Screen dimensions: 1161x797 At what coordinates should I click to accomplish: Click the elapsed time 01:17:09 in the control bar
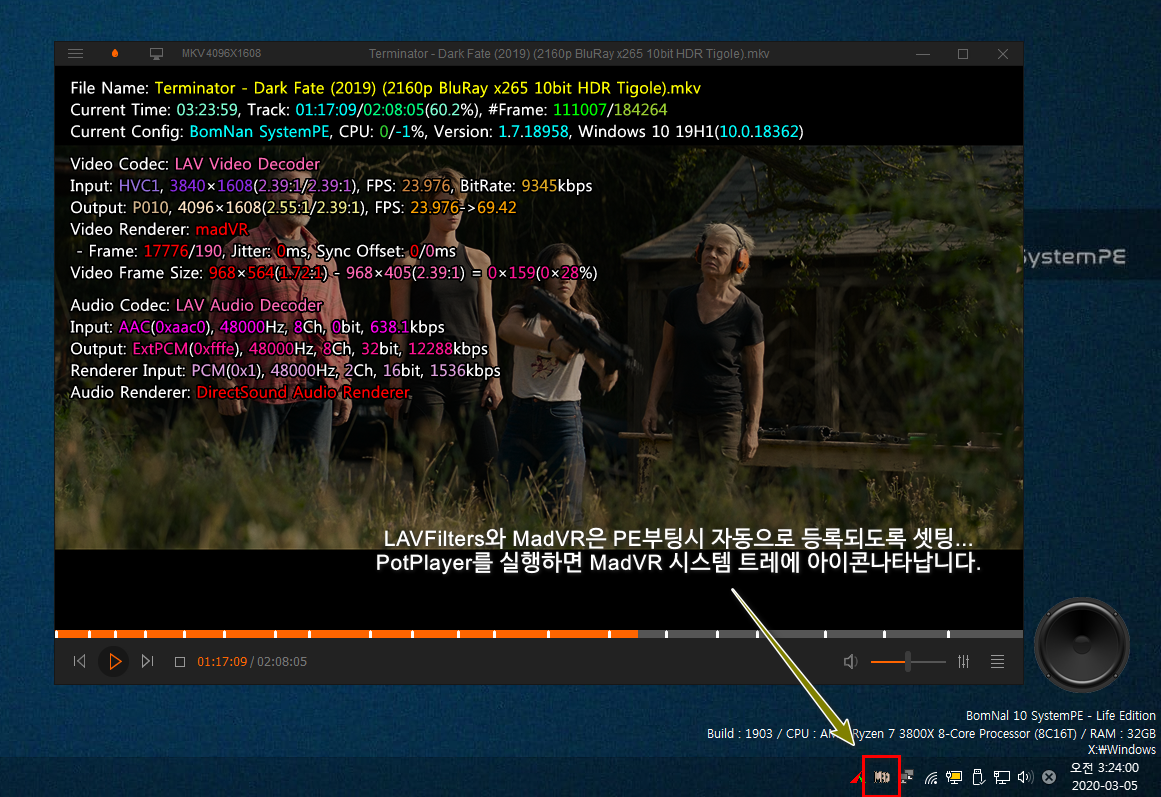(222, 661)
